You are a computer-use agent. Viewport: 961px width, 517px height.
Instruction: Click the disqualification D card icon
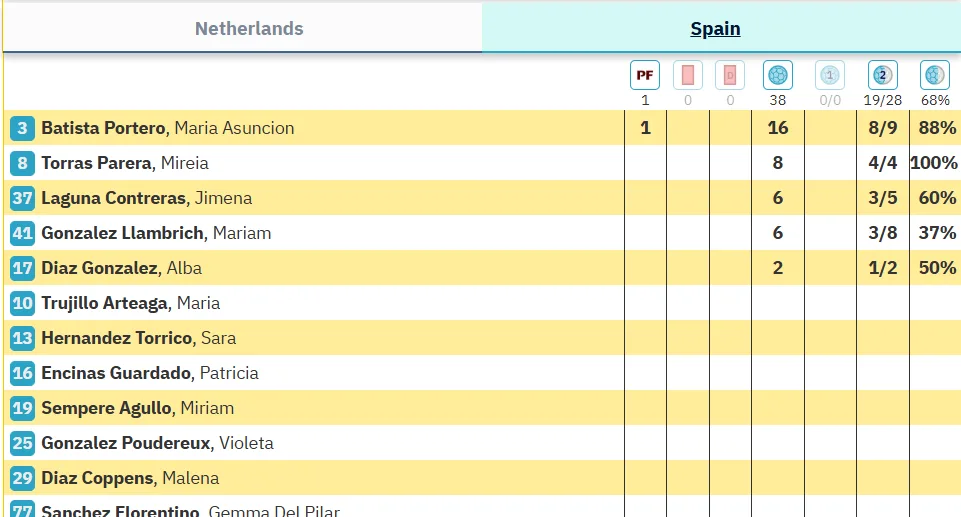(x=730, y=75)
